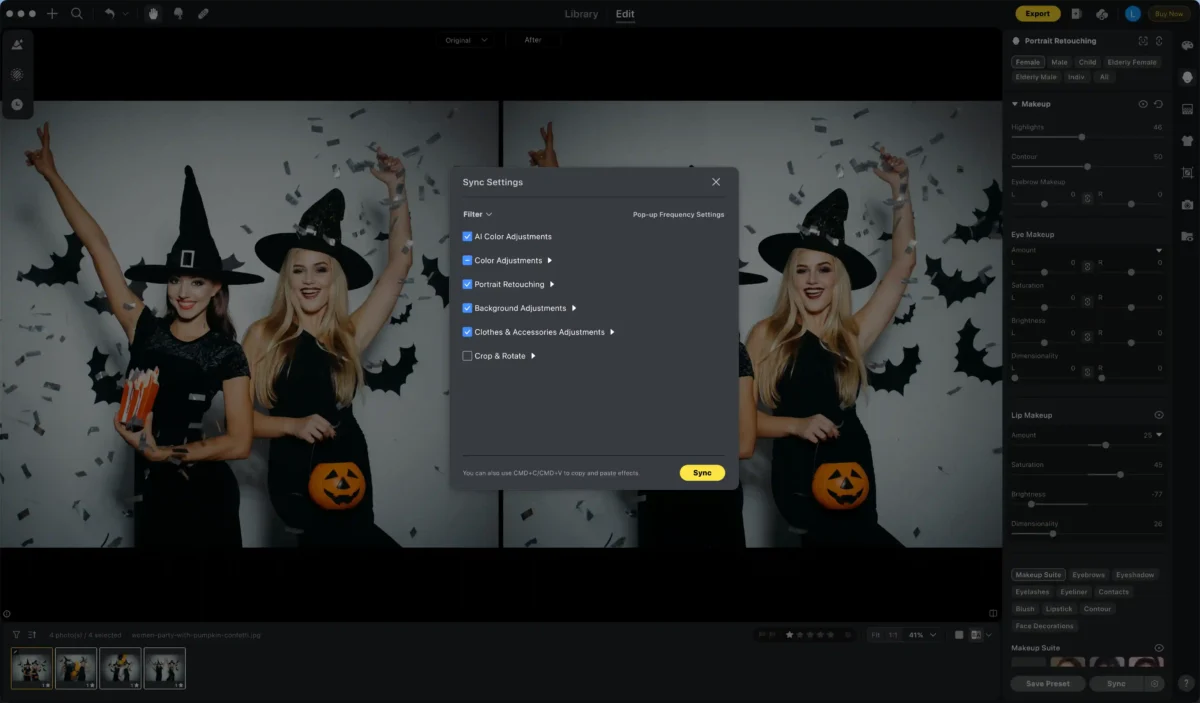Viewport: 1200px width, 703px height.
Task: Click the undo arrow icon
Action: coord(110,14)
